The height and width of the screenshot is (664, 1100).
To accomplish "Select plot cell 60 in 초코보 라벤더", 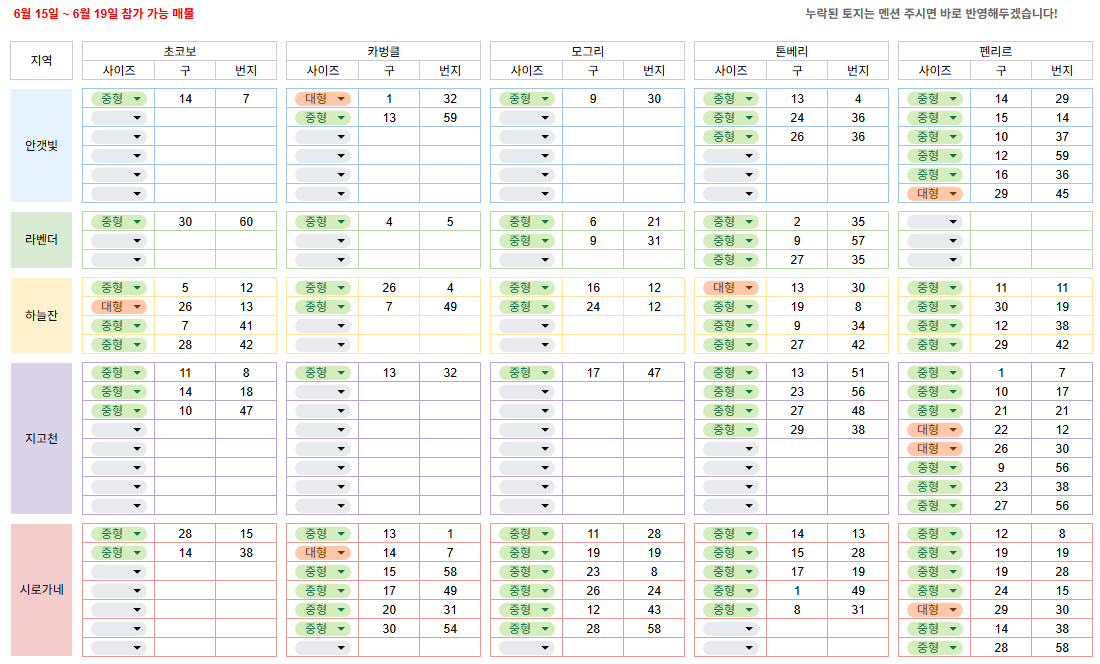I will pyautogui.click(x=246, y=222).
